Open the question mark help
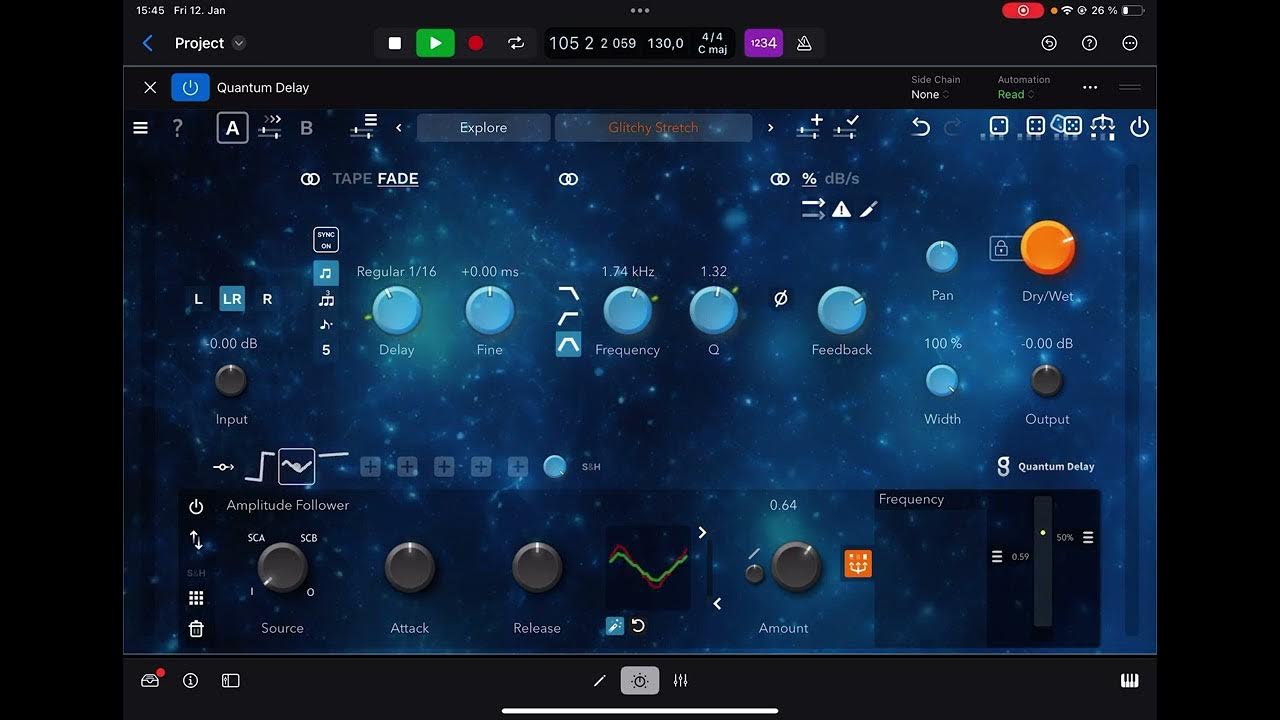 coord(178,128)
